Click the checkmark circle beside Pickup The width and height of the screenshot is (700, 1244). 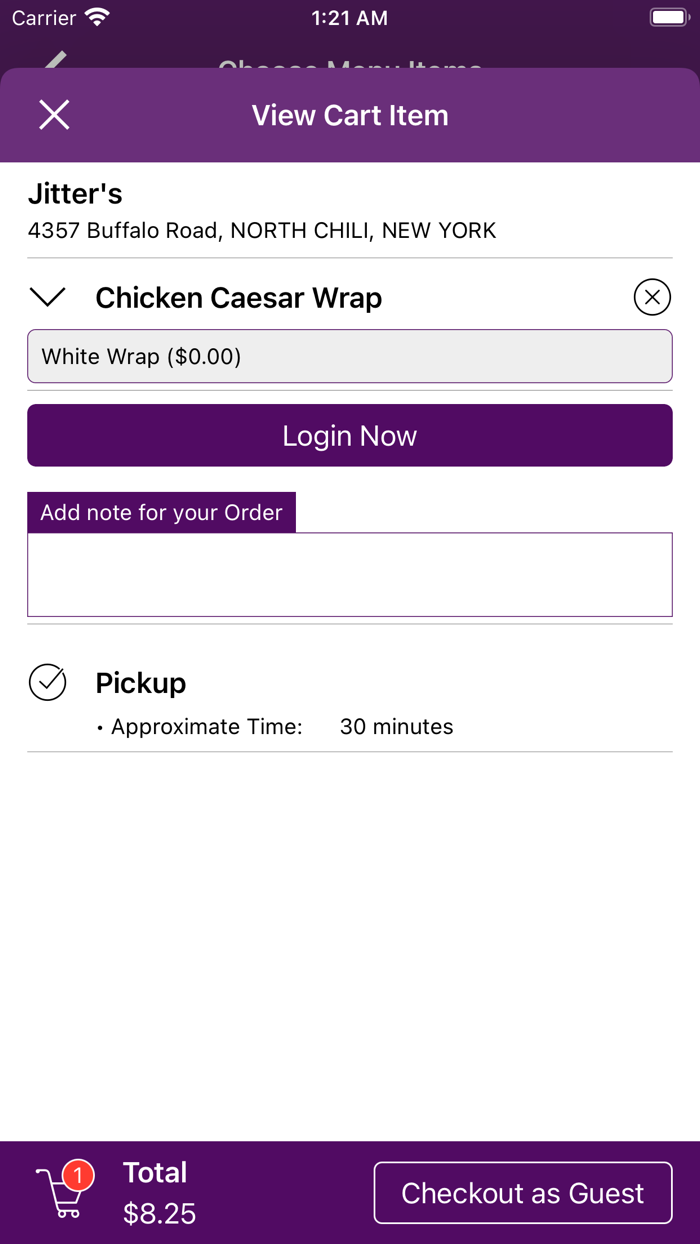tap(47, 682)
